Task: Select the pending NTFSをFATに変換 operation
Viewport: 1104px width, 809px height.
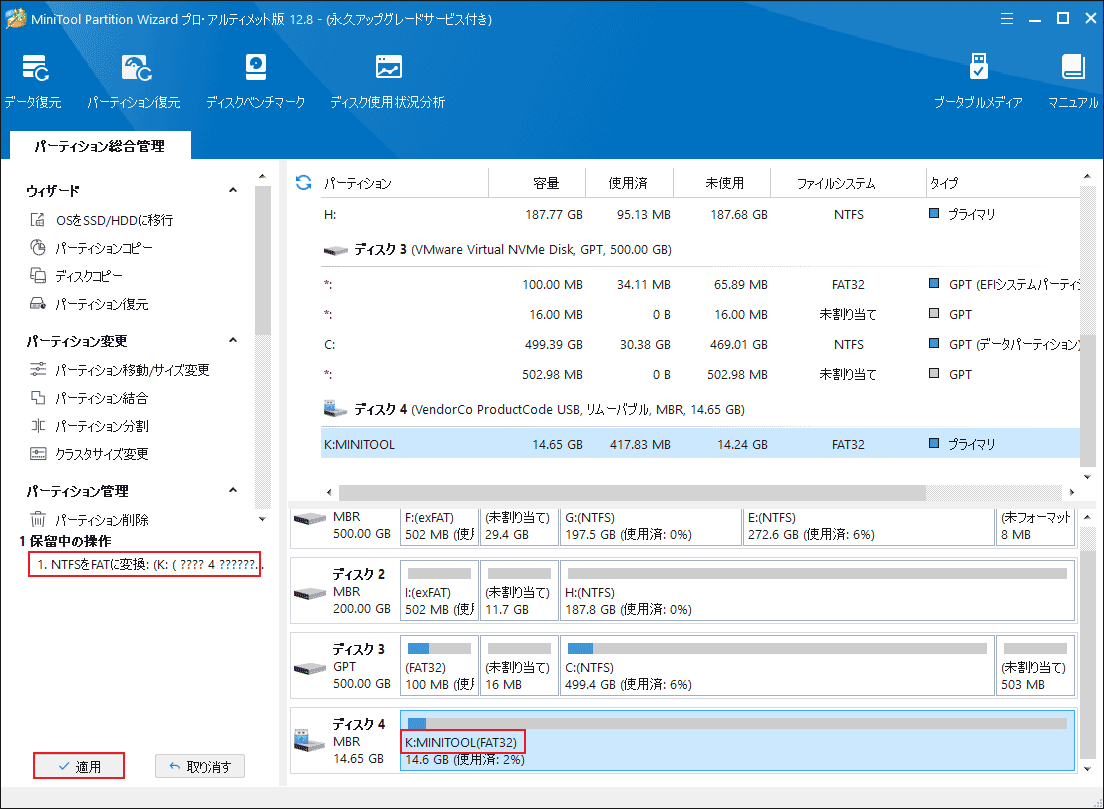Action: (144, 564)
